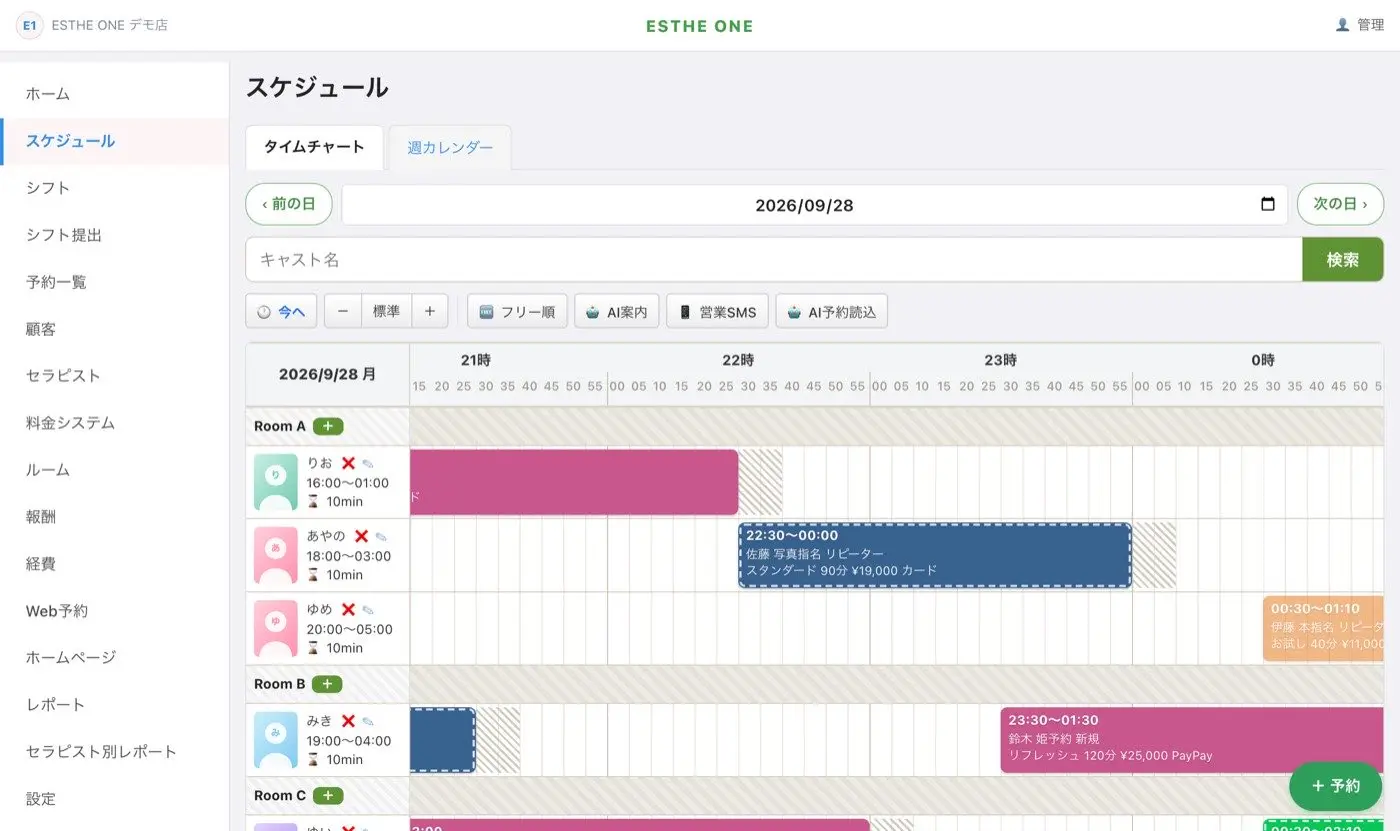Click the E1 store logo badge
Image resolution: width=1400 pixels, height=831 pixels.
point(30,25)
